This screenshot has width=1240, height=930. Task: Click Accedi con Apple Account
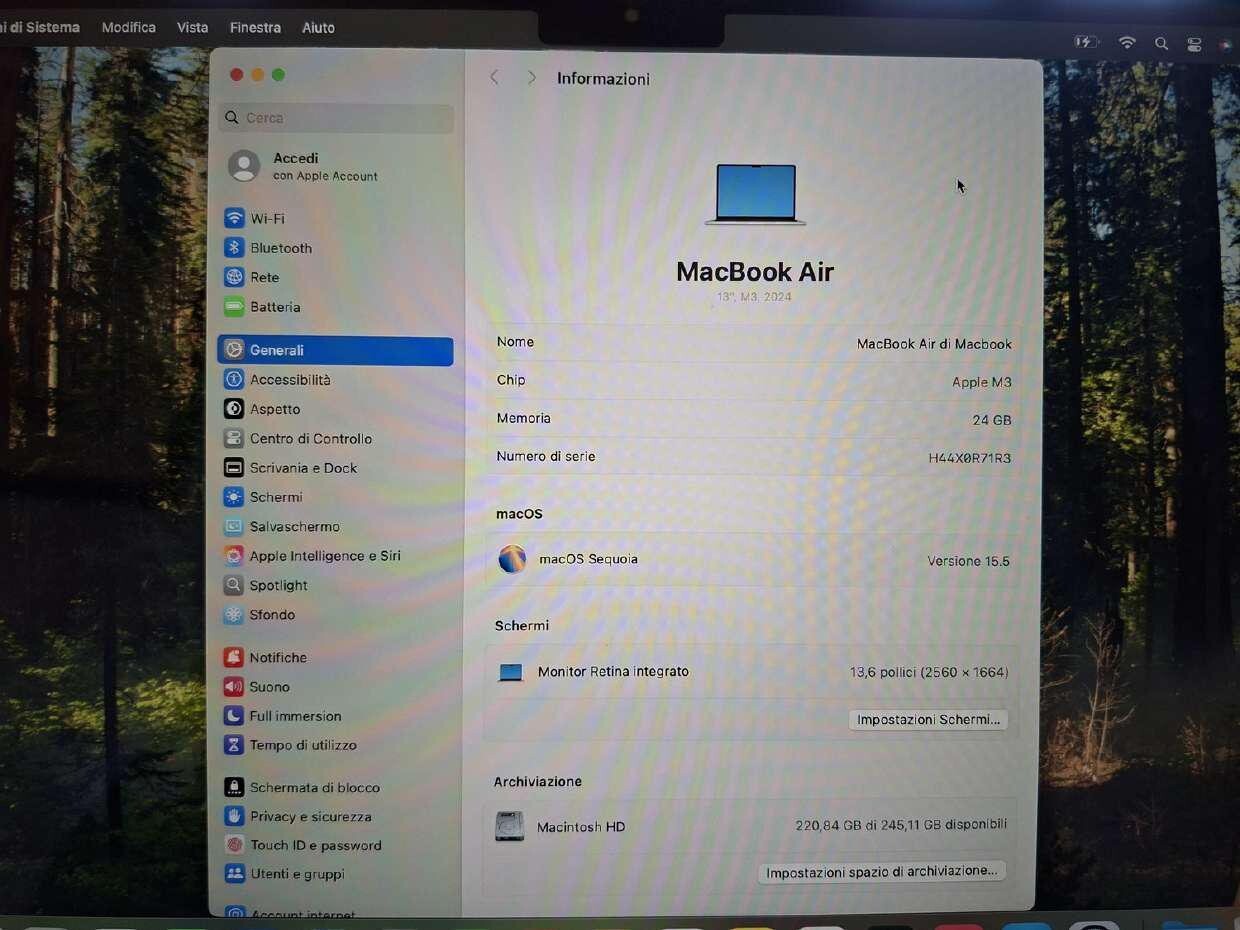click(x=303, y=166)
